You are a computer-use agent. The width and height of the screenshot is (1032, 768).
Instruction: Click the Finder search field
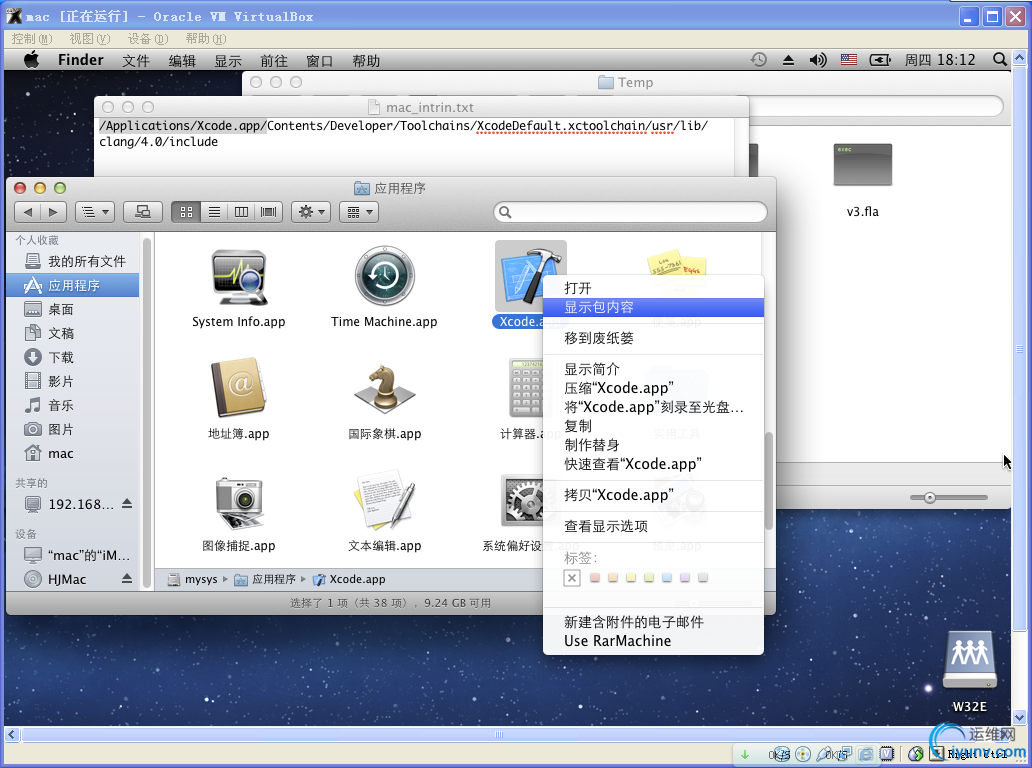click(x=631, y=212)
